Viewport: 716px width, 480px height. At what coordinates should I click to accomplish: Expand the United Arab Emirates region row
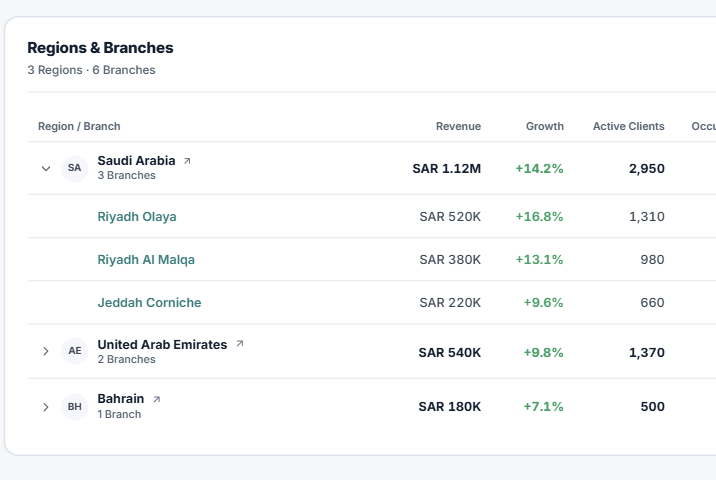(x=46, y=351)
